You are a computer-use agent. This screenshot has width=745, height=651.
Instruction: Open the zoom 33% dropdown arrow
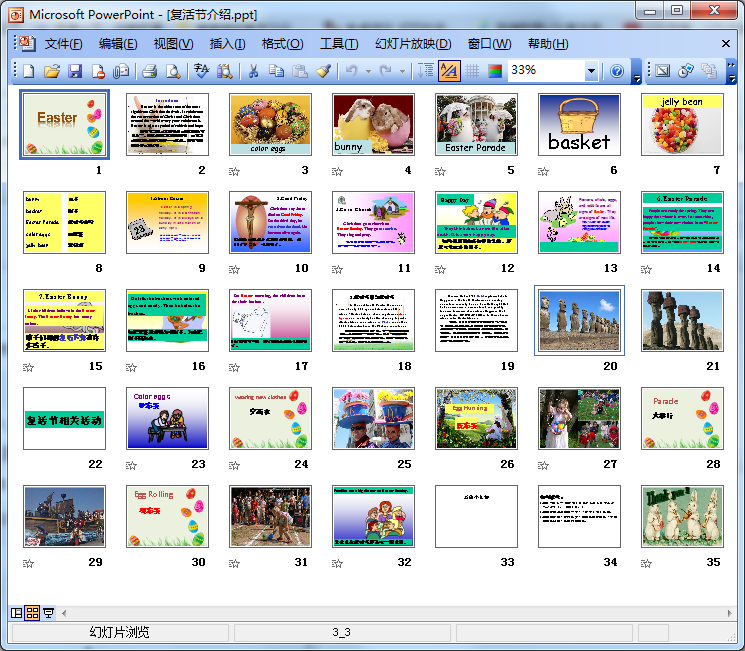tap(591, 71)
